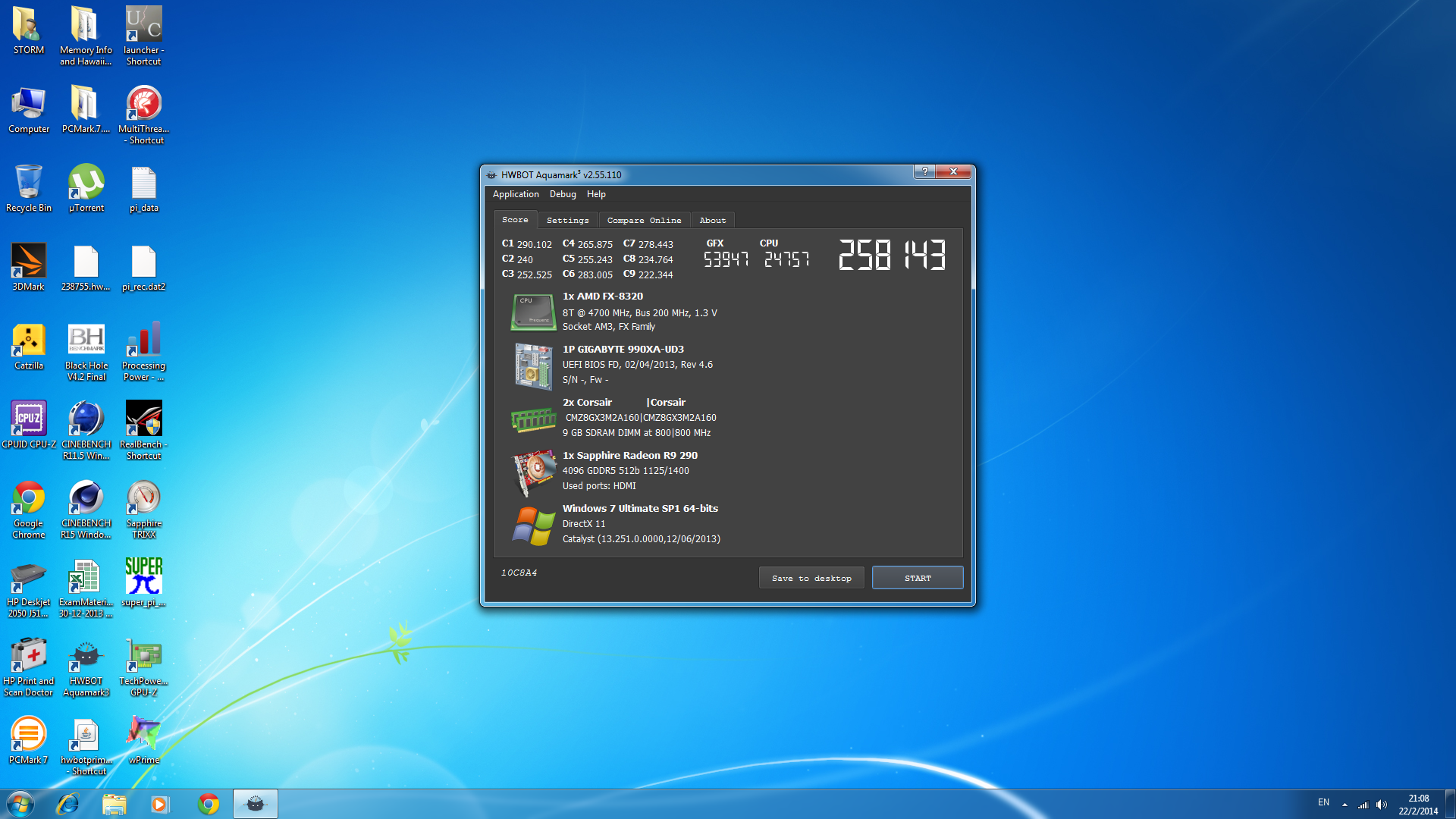This screenshot has width=1456, height=819.
Task: Click the GFX score 53947
Action: pyautogui.click(x=726, y=259)
